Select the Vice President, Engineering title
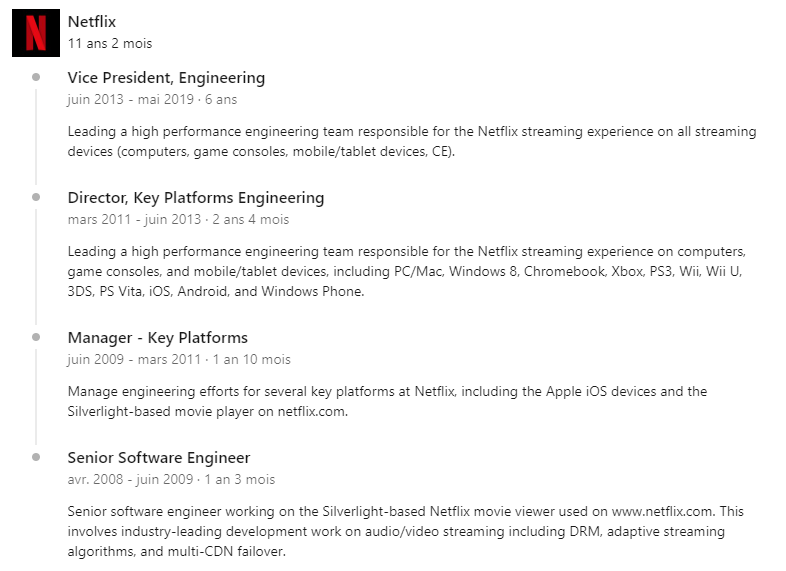 pyautogui.click(x=166, y=78)
